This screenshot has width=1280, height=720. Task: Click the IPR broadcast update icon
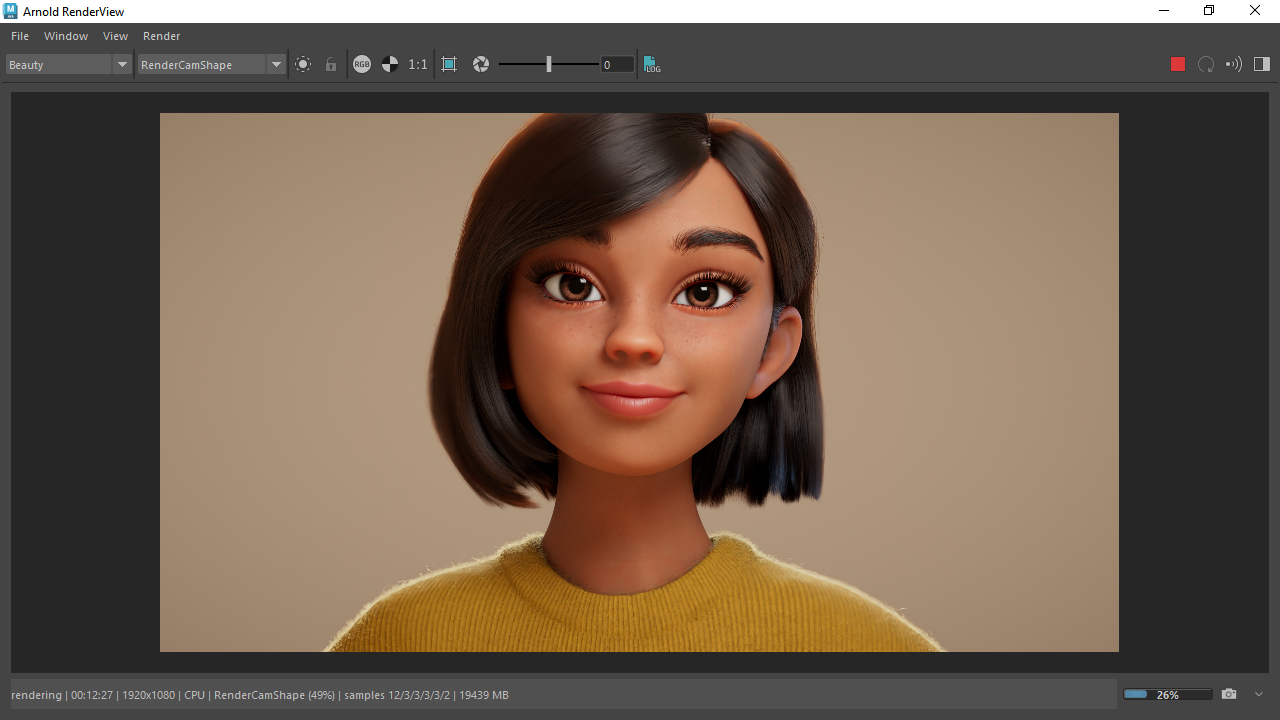pyautogui.click(x=1234, y=64)
